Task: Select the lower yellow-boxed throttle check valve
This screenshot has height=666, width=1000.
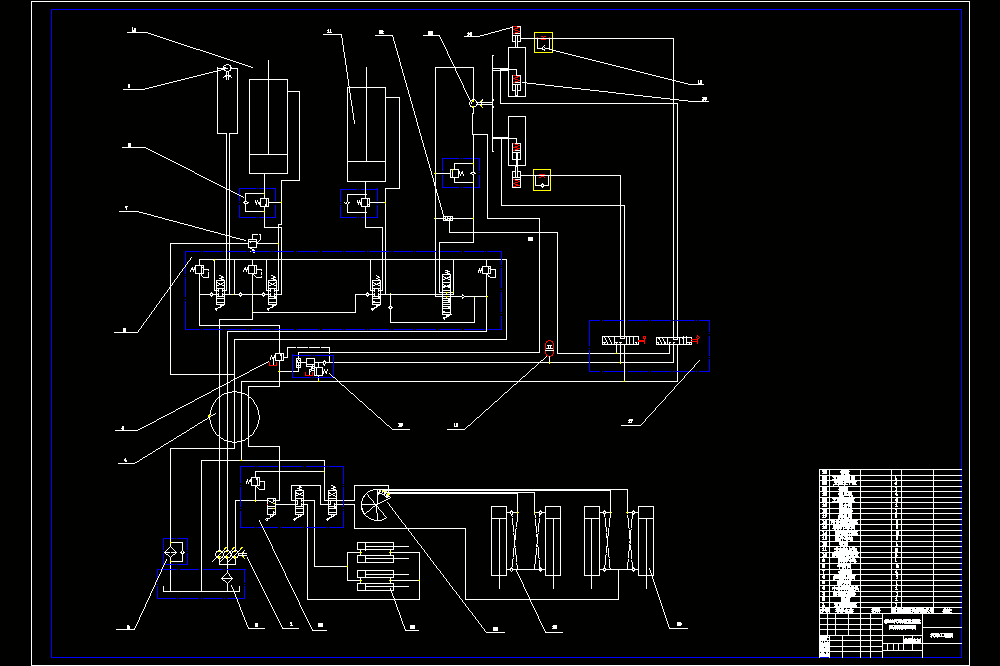Action: tap(542, 180)
